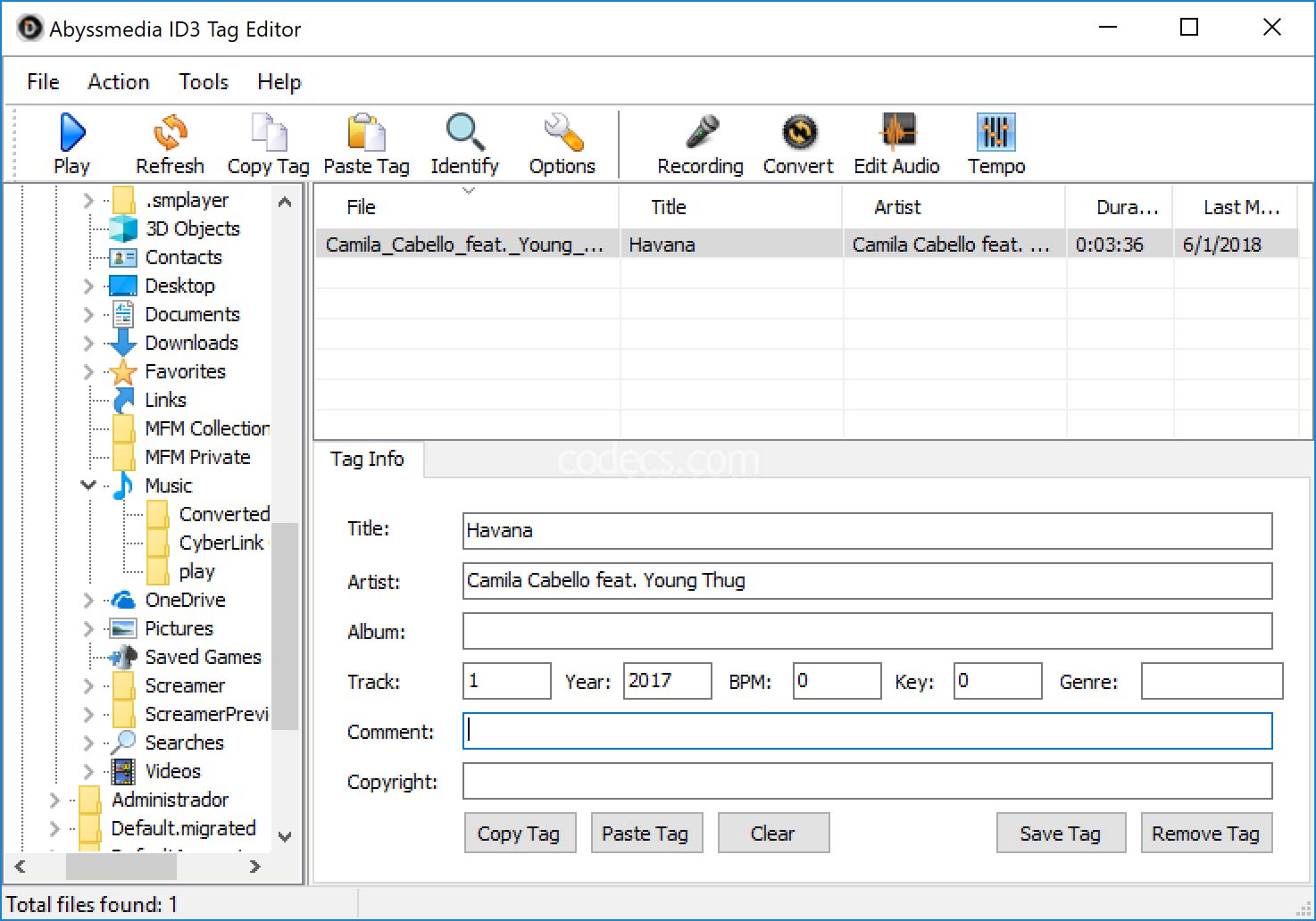Click the Paste Tag button below Copyright
The image size is (1316, 921).
click(646, 834)
